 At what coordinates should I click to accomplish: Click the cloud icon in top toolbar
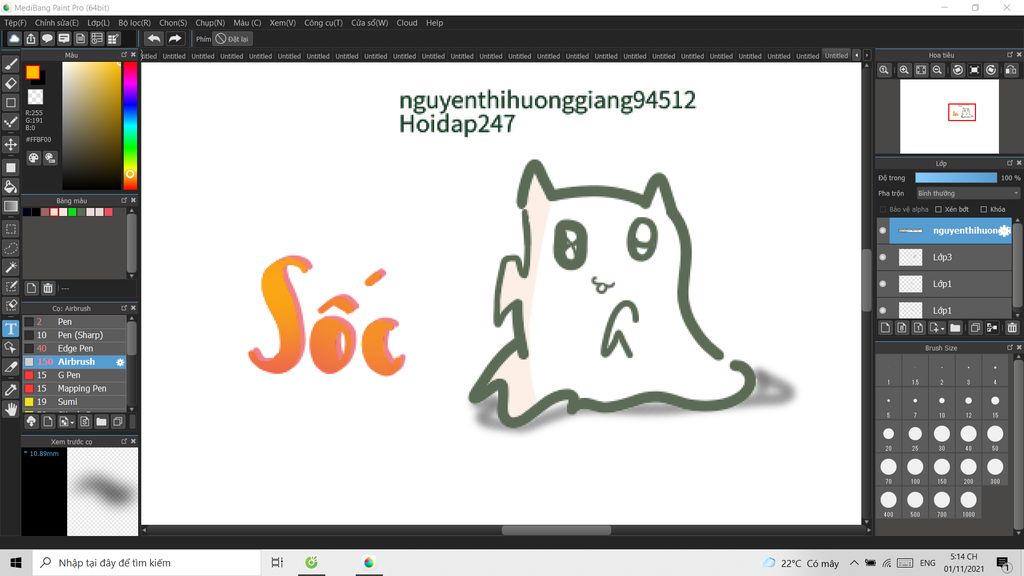pos(14,39)
